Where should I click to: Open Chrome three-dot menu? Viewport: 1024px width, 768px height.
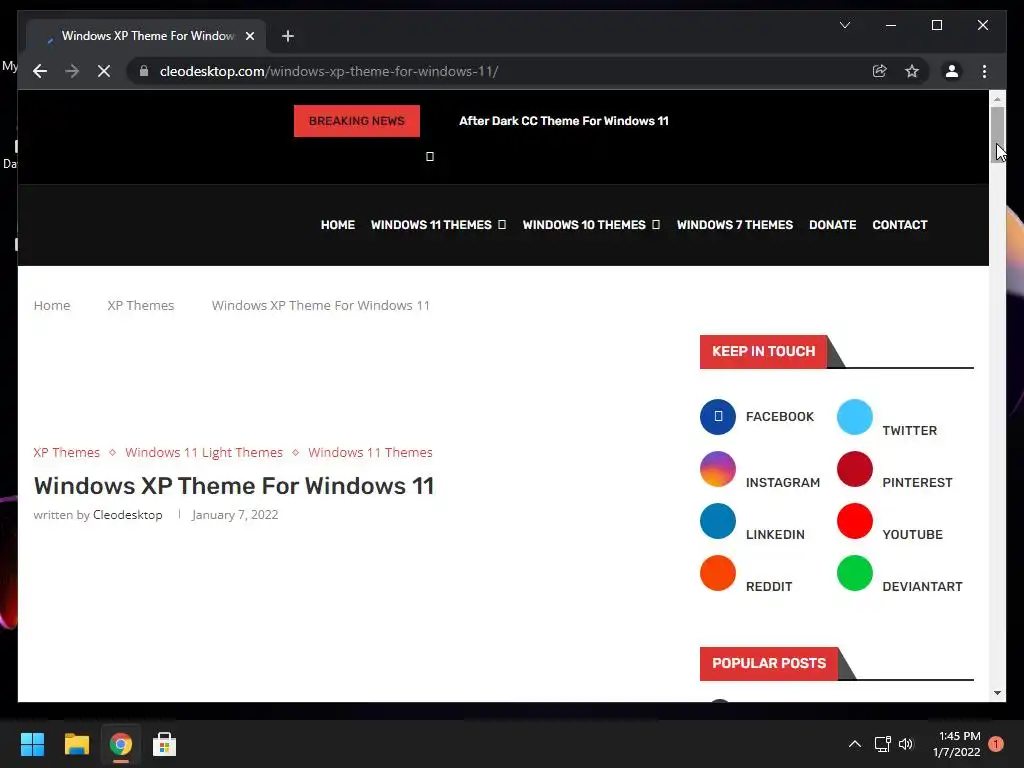coord(984,71)
